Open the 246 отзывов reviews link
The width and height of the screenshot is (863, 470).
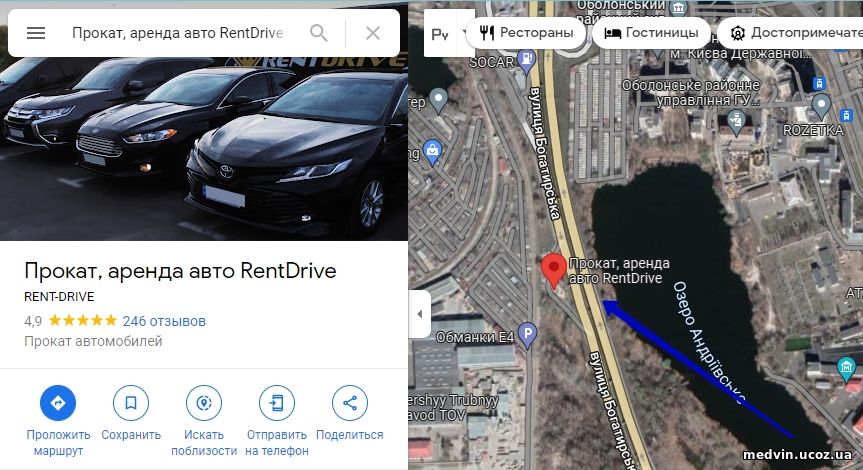tap(164, 321)
